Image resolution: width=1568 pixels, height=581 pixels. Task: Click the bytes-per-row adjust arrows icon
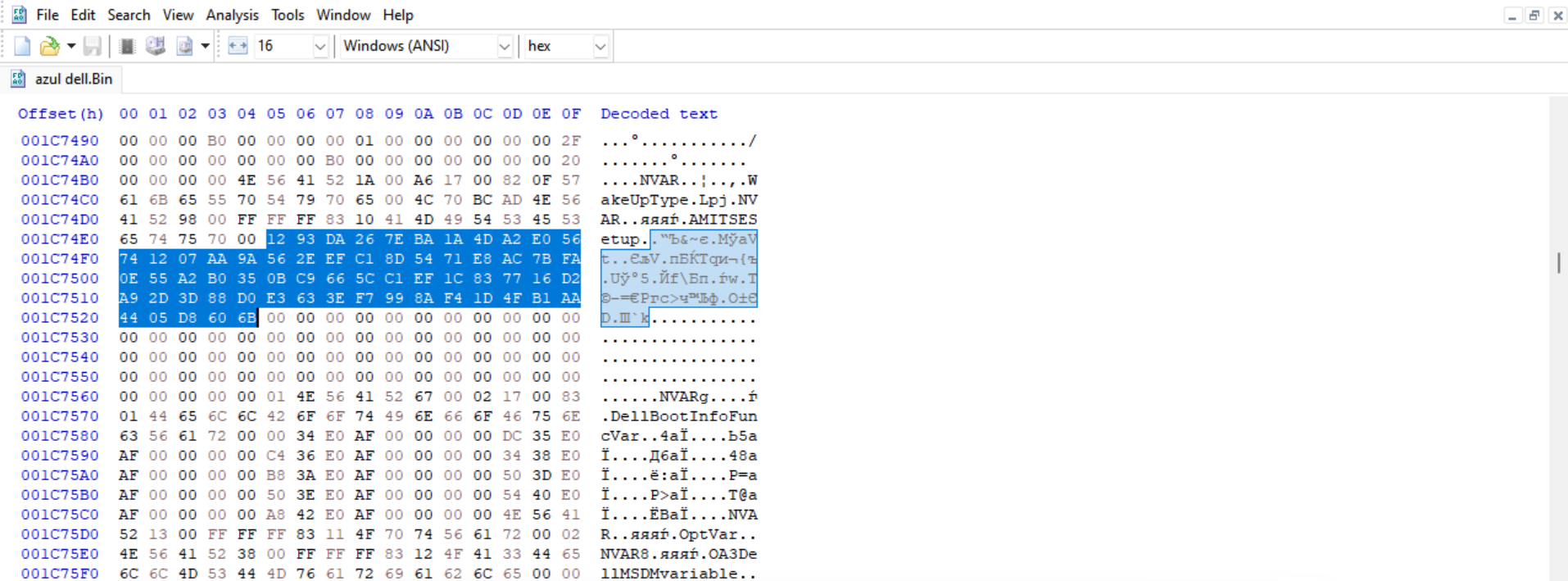coord(238,46)
